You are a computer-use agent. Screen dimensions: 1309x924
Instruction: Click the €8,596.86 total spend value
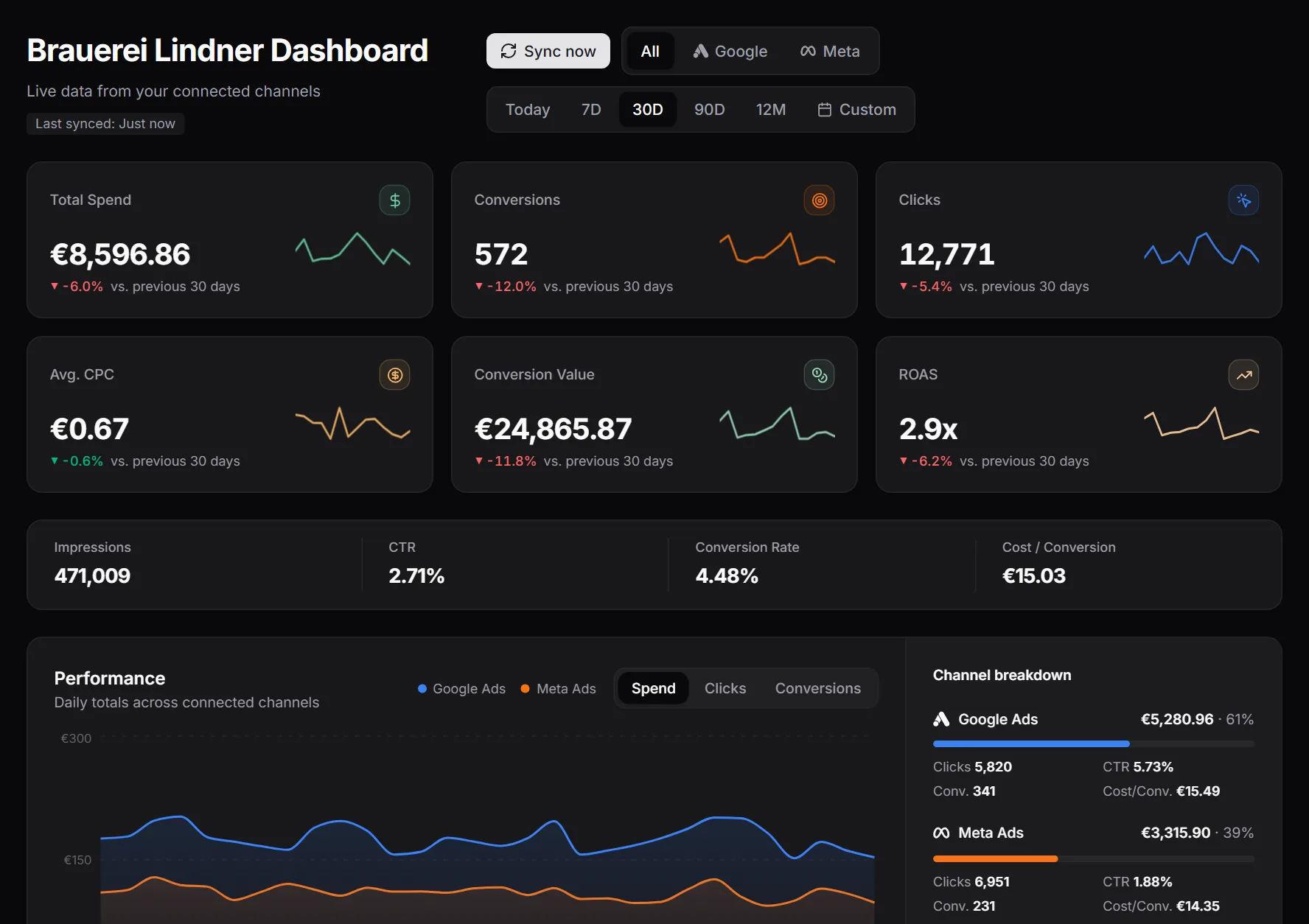click(x=120, y=254)
